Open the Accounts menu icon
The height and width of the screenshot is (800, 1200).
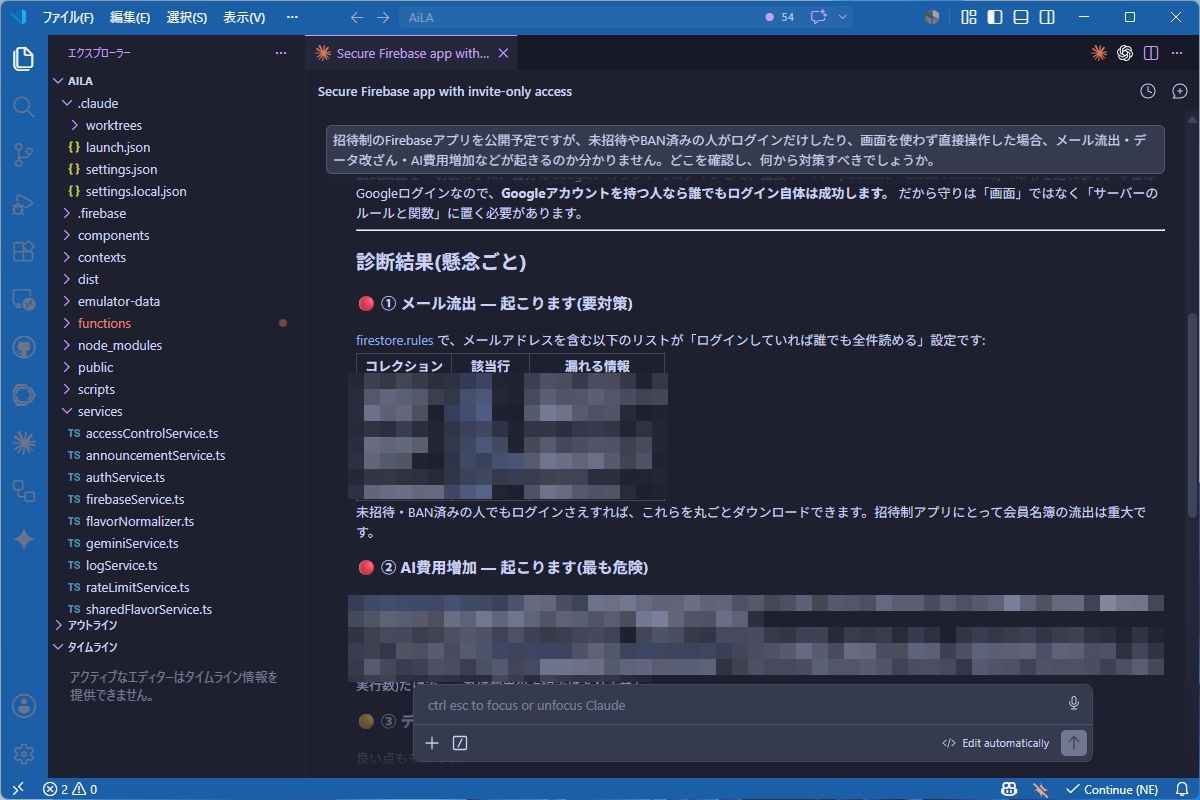click(23, 706)
